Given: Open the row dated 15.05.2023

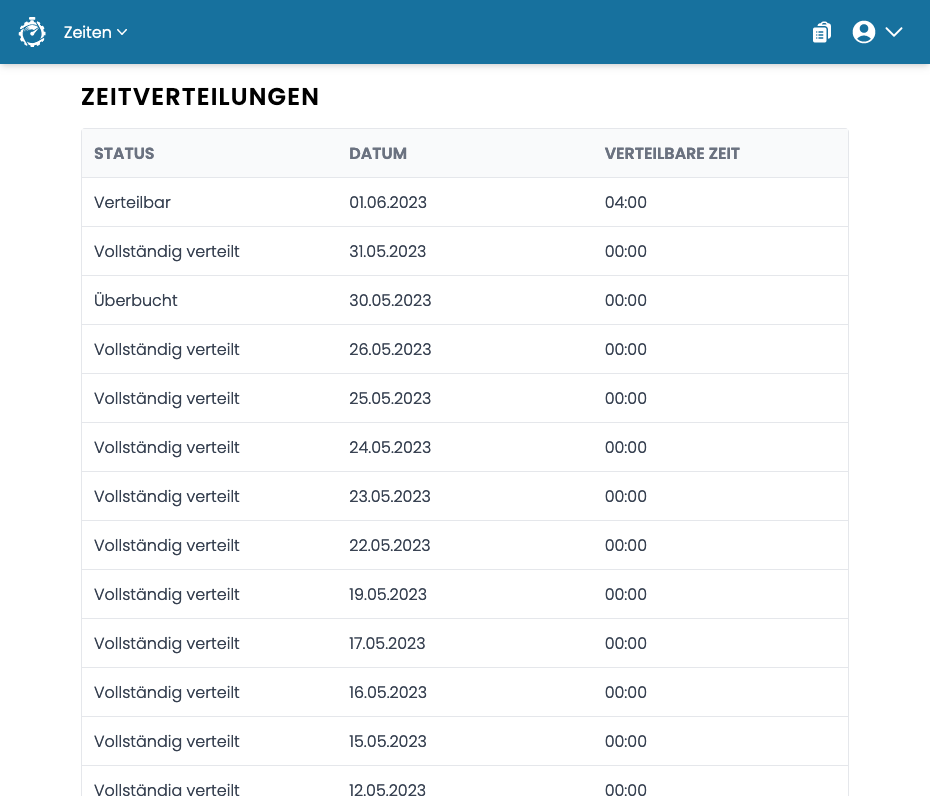Looking at the screenshot, I should click(x=465, y=741).
